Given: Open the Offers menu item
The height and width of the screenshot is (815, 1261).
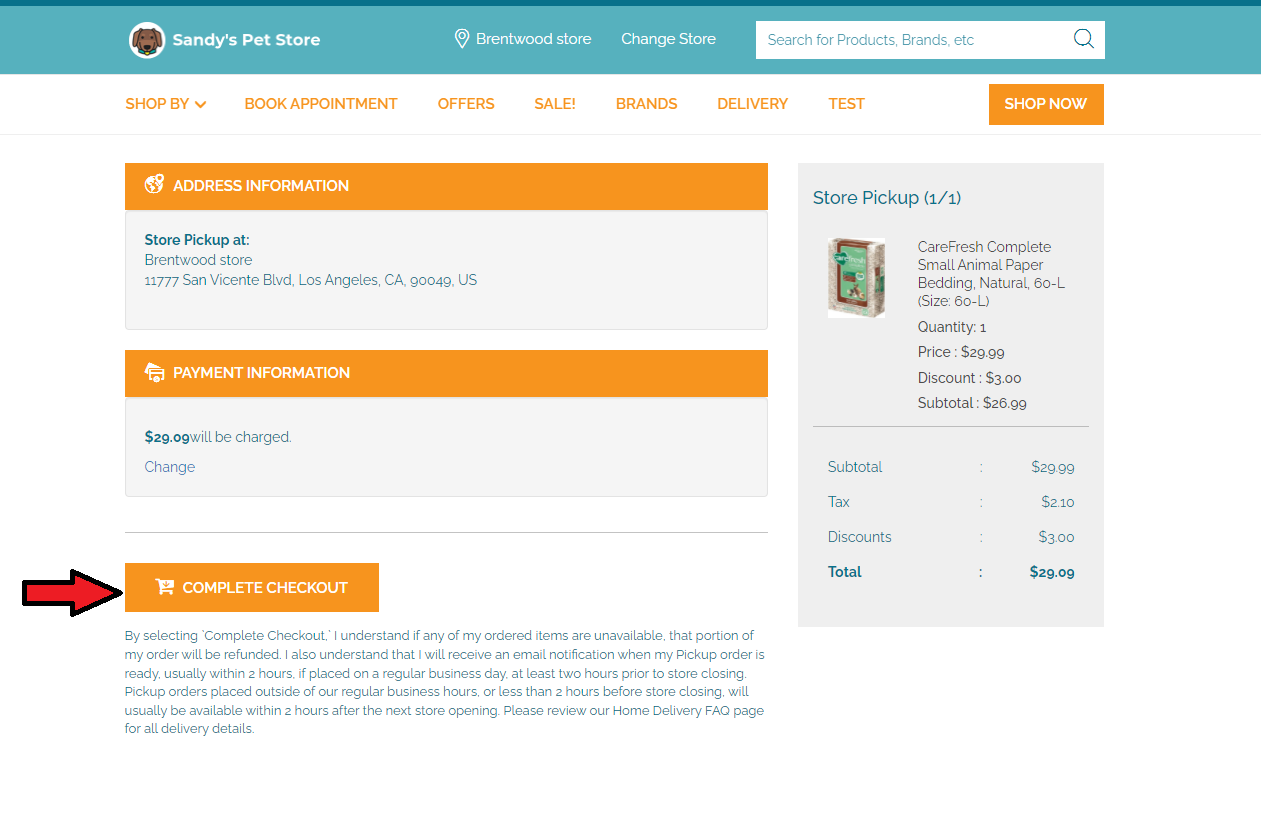Looking at the screenshot, I should coord(466,104).
